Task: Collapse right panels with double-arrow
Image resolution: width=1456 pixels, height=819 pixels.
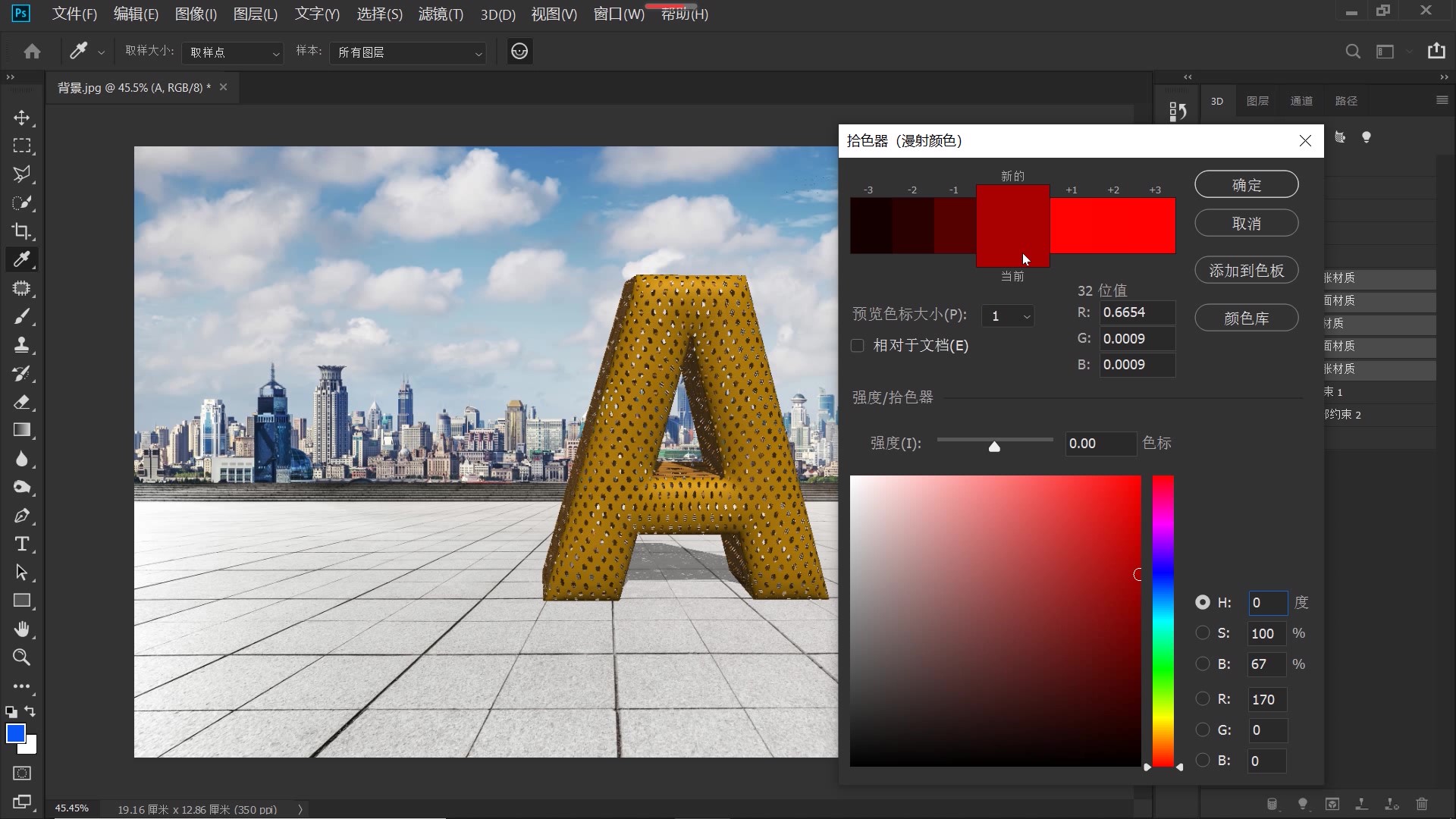Action: (1443, 77)
